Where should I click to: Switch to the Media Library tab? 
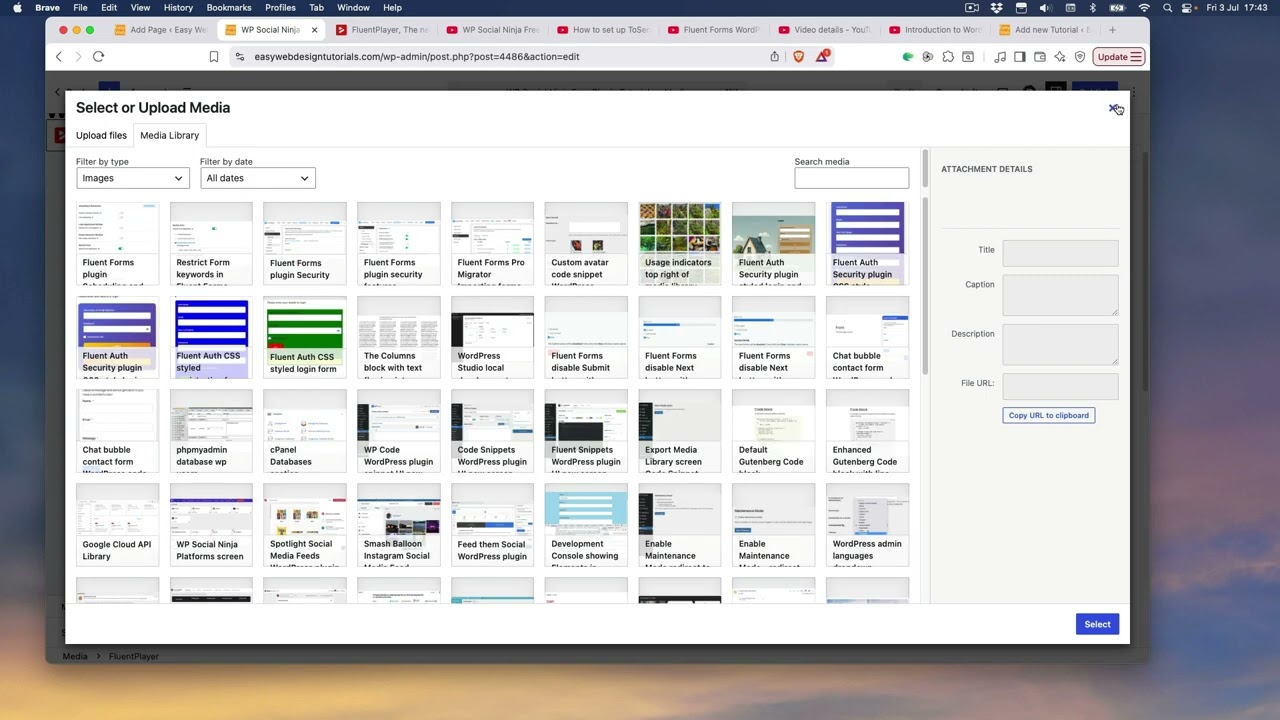pos(169,135)
